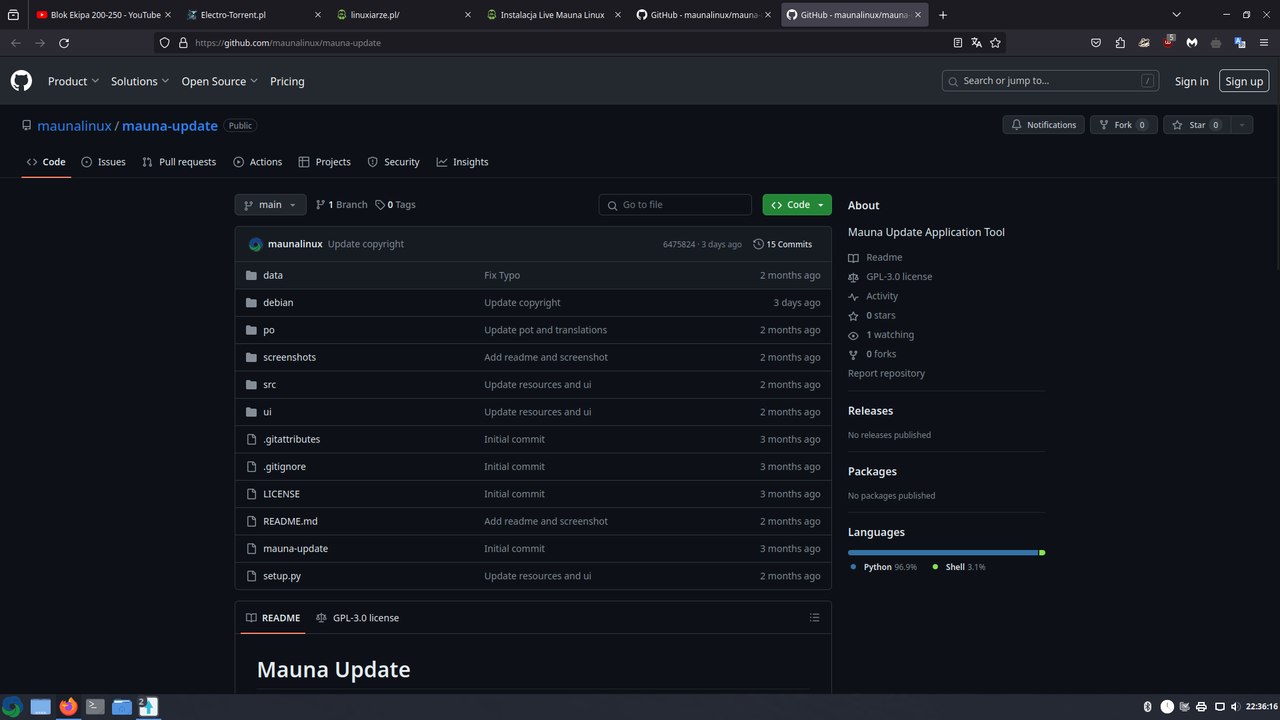This screenshot has width=1280, height=720.
Task: Click the GitHub logo icon
Action: [21, 81]
